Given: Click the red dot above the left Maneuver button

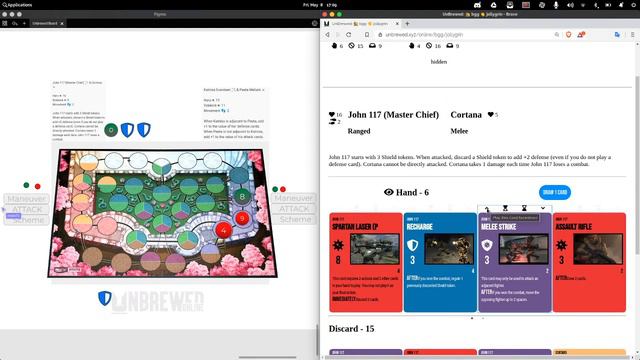Looking at the screenshot, I should 38,187.
